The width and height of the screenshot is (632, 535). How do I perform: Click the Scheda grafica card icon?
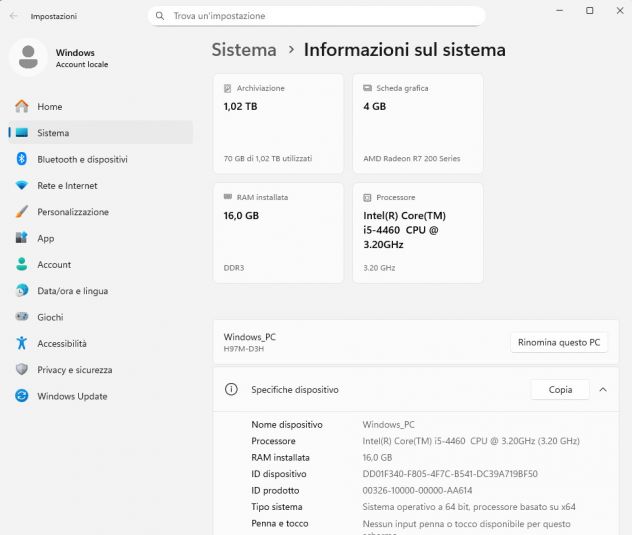coord(367,88)
